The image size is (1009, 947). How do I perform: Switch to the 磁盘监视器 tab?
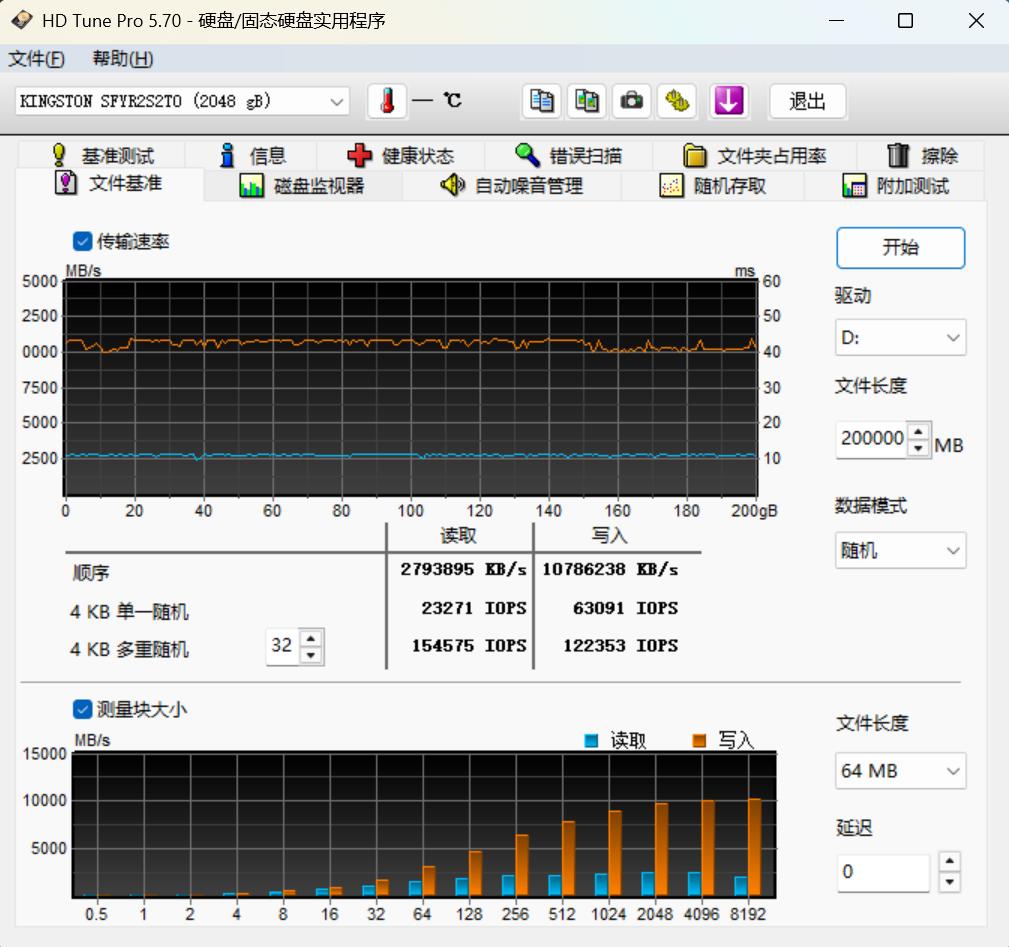click(x=302, y=186)
